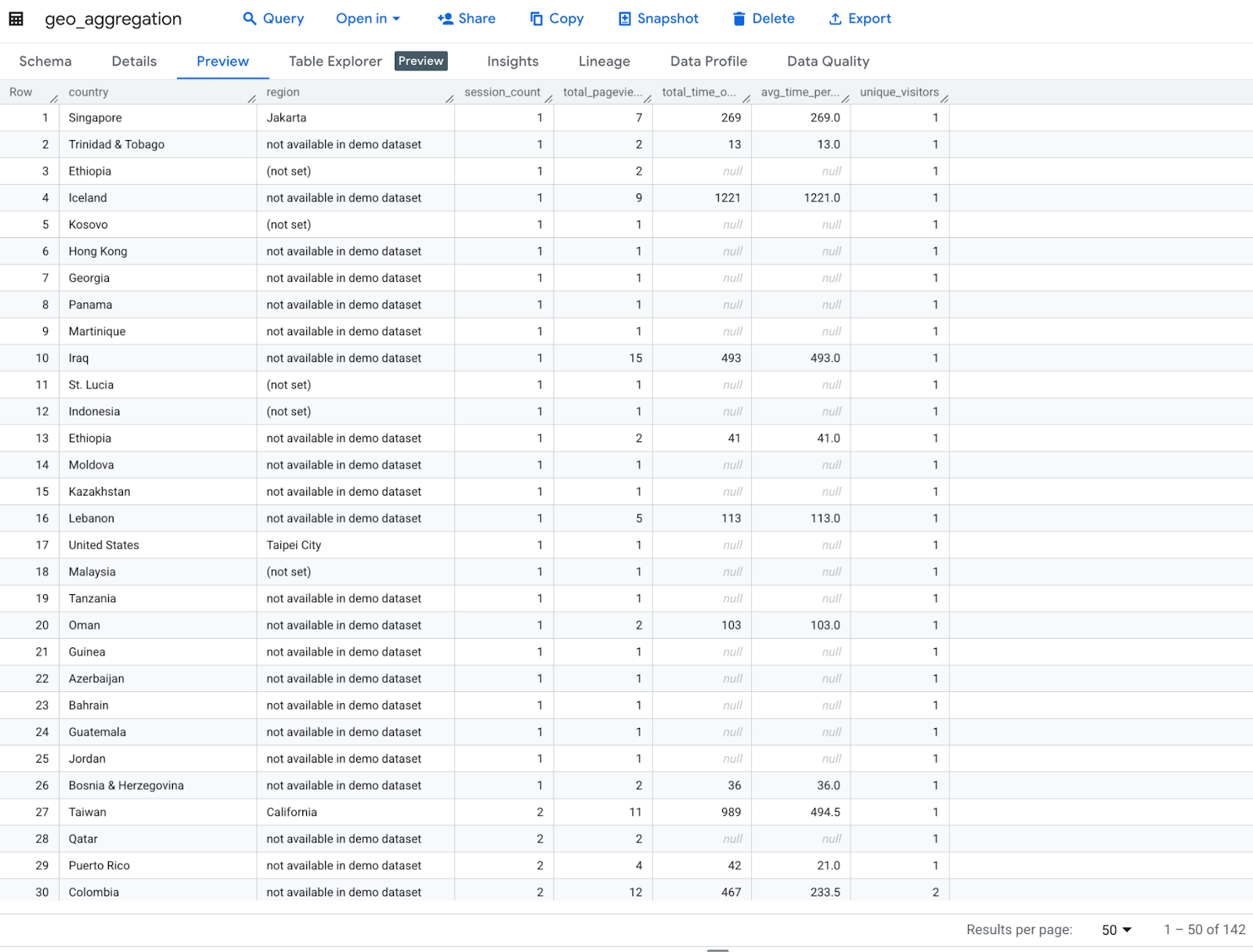Screen dimensions: 1253x952
Task: View the Lineage tab
Action: click(x=604, y=61)
